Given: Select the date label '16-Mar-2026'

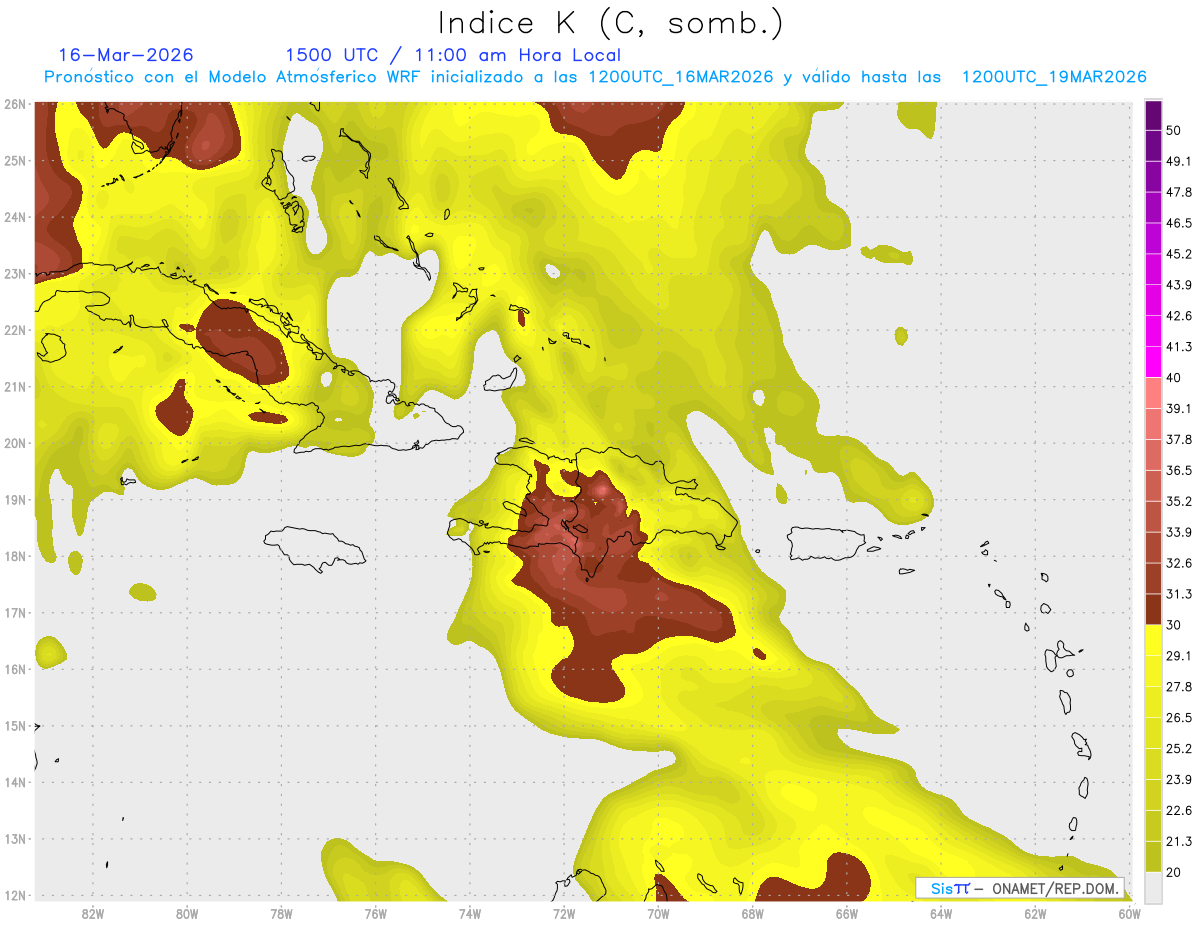Looking at the screenshot, I should [x=126, y=55].
